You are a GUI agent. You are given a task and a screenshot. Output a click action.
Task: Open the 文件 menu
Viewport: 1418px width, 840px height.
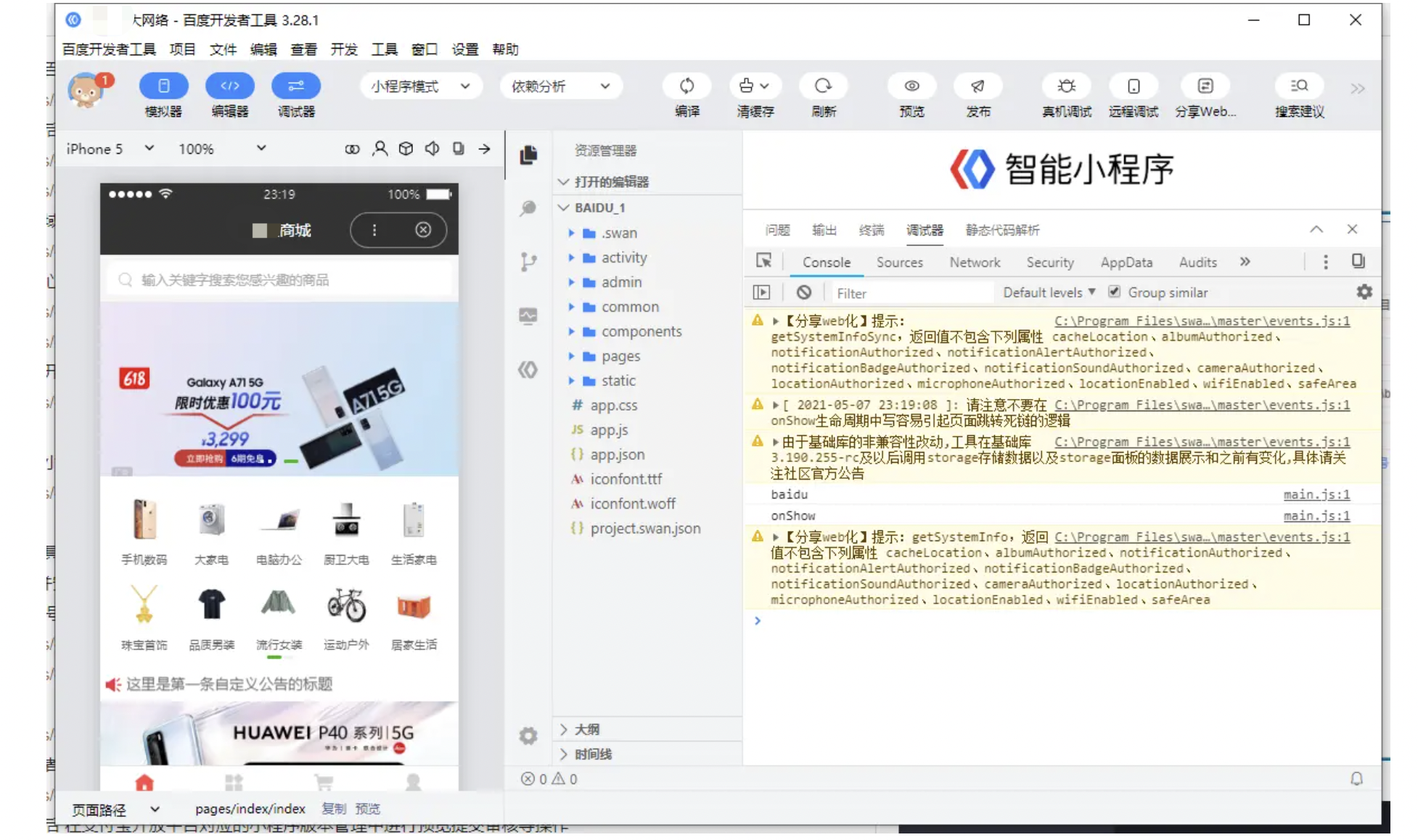pyautogui.click(x=223, y=49)
